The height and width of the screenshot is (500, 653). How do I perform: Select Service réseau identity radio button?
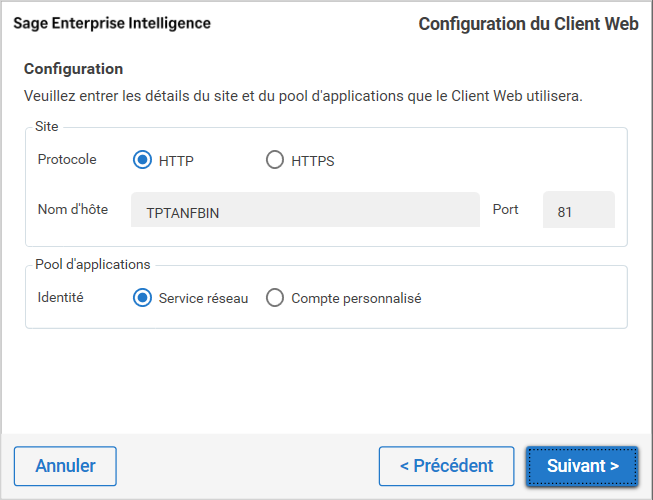[x=143, y=298]
